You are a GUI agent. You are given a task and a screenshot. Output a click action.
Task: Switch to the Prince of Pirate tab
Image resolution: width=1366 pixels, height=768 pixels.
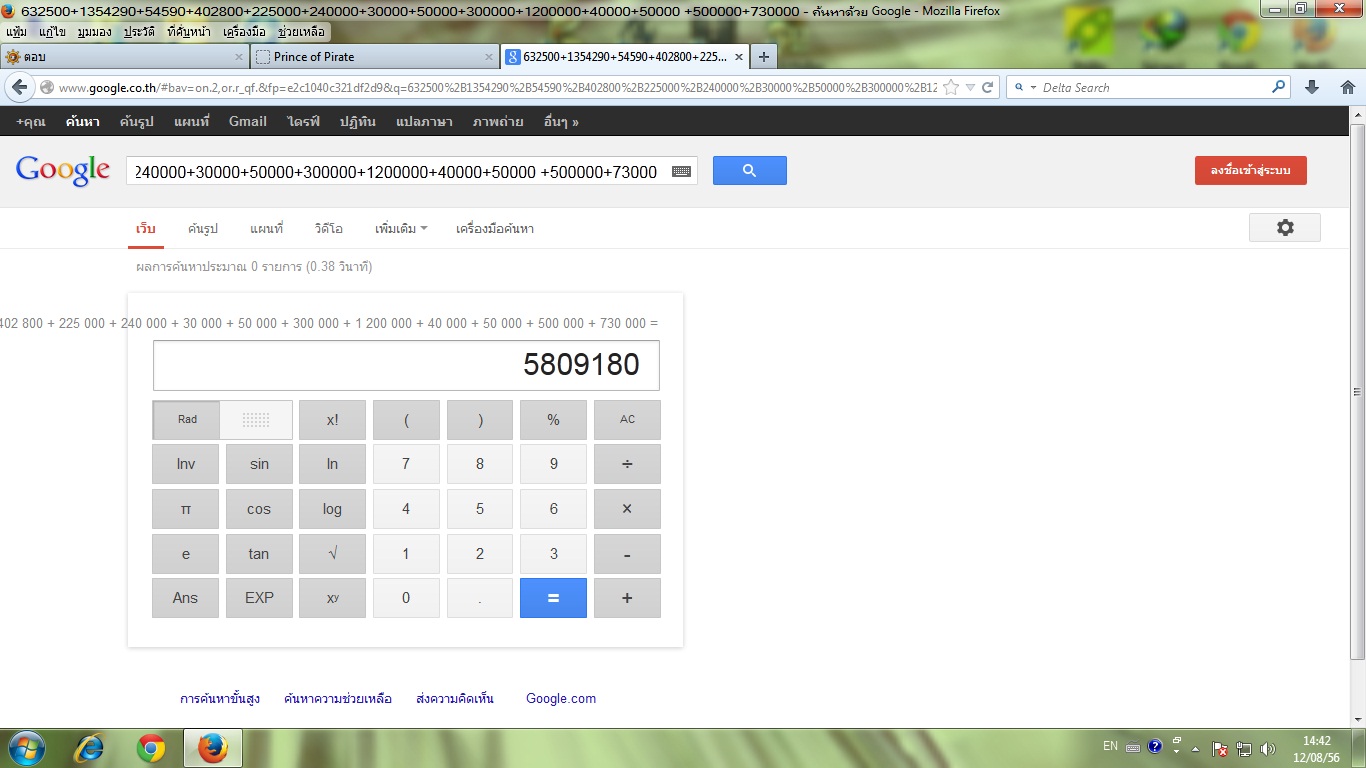click(375, 57)
